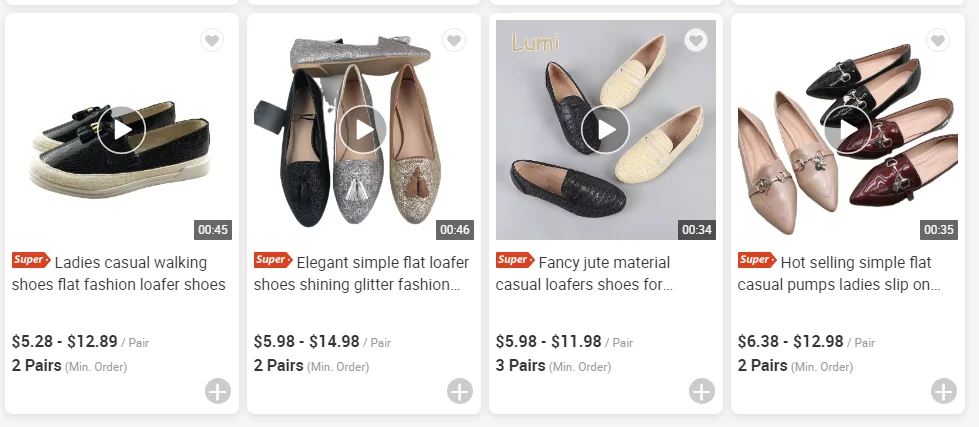Click Super badge on walking shoes listing
This screenshot has height=427, width=979.
[30, 261]
